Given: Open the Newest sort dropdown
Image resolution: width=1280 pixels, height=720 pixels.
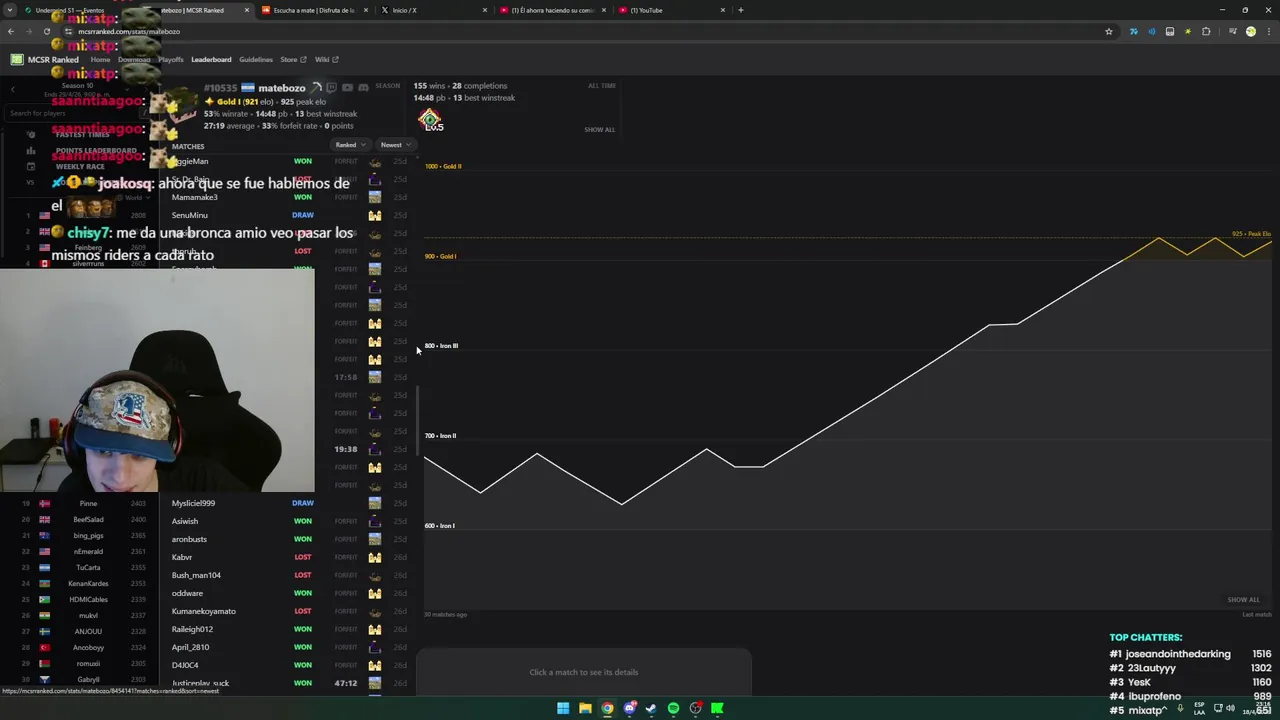Looking at the screenshot, I should tap(396, 145).
